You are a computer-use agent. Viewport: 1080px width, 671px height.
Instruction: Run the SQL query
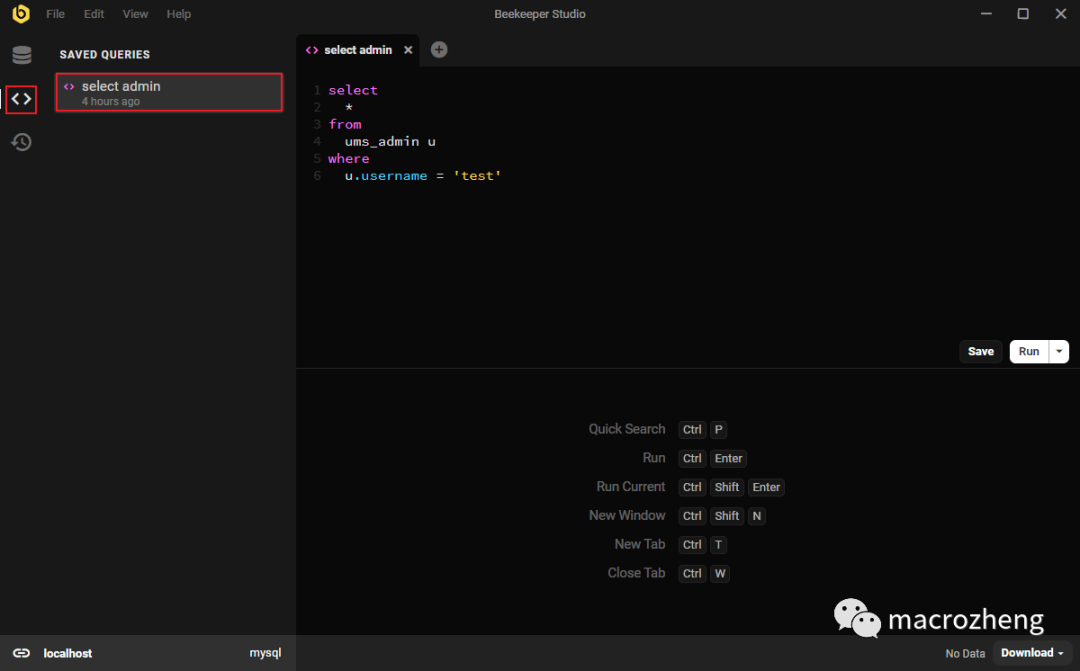click(1028, 351)
